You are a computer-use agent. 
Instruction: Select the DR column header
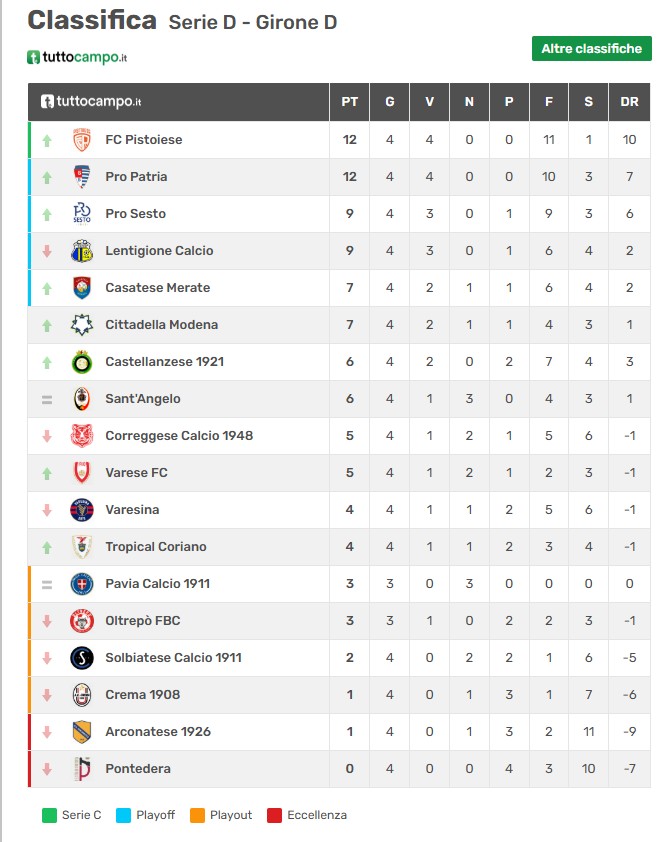point(629,101)
